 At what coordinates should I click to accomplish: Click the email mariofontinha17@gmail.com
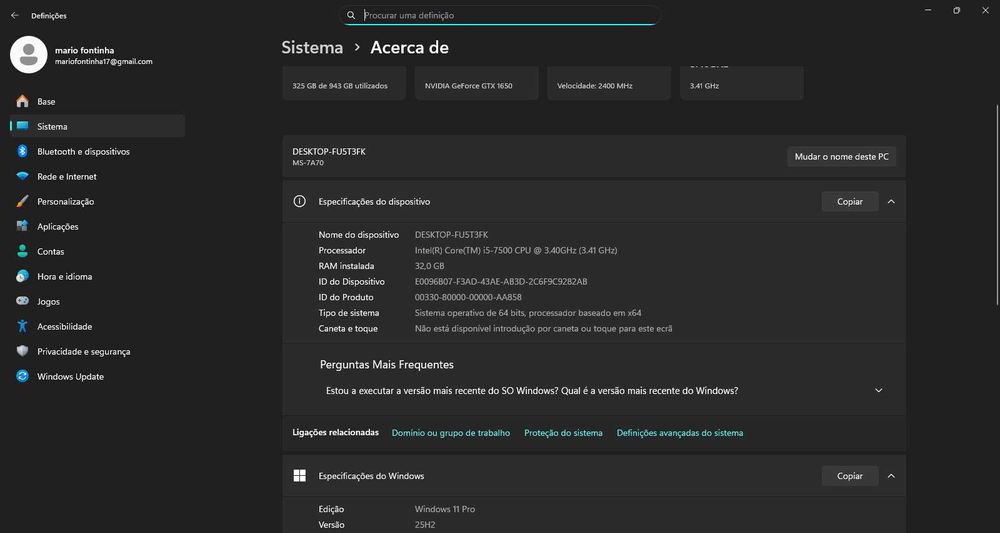(x=104, y=62)
